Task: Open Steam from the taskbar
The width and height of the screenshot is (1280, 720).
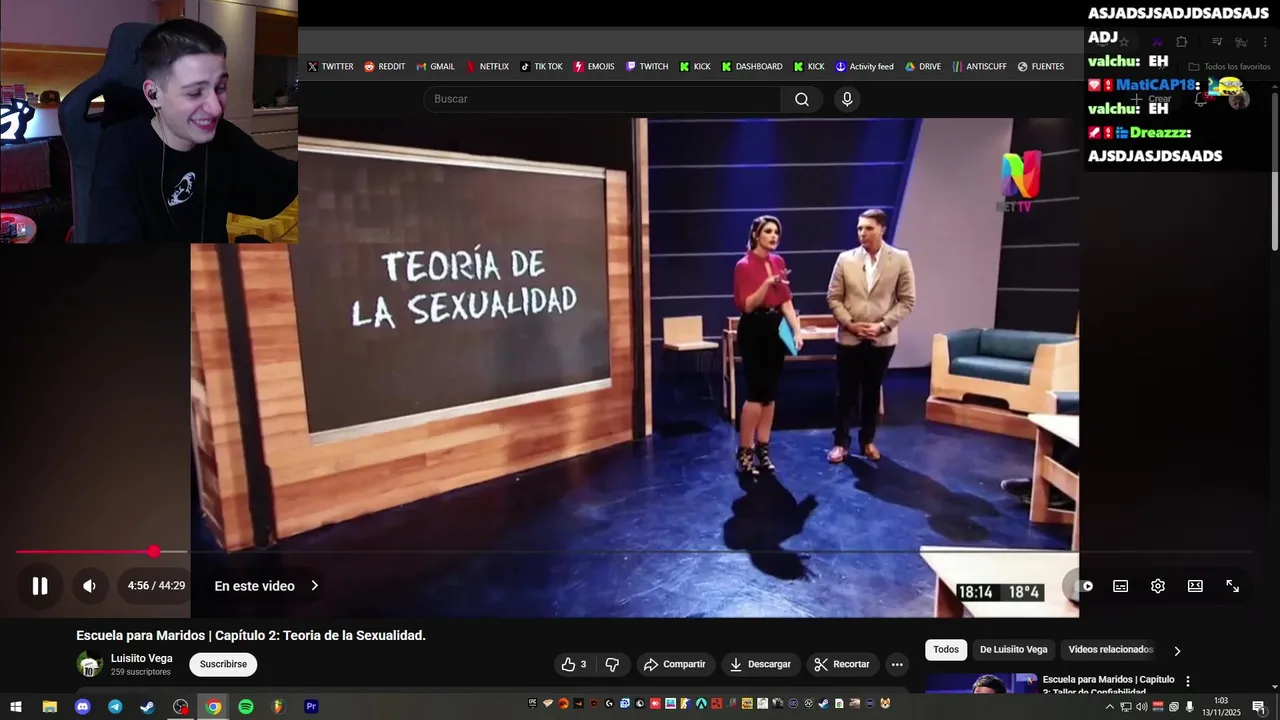Action: [x=147, y=707]
